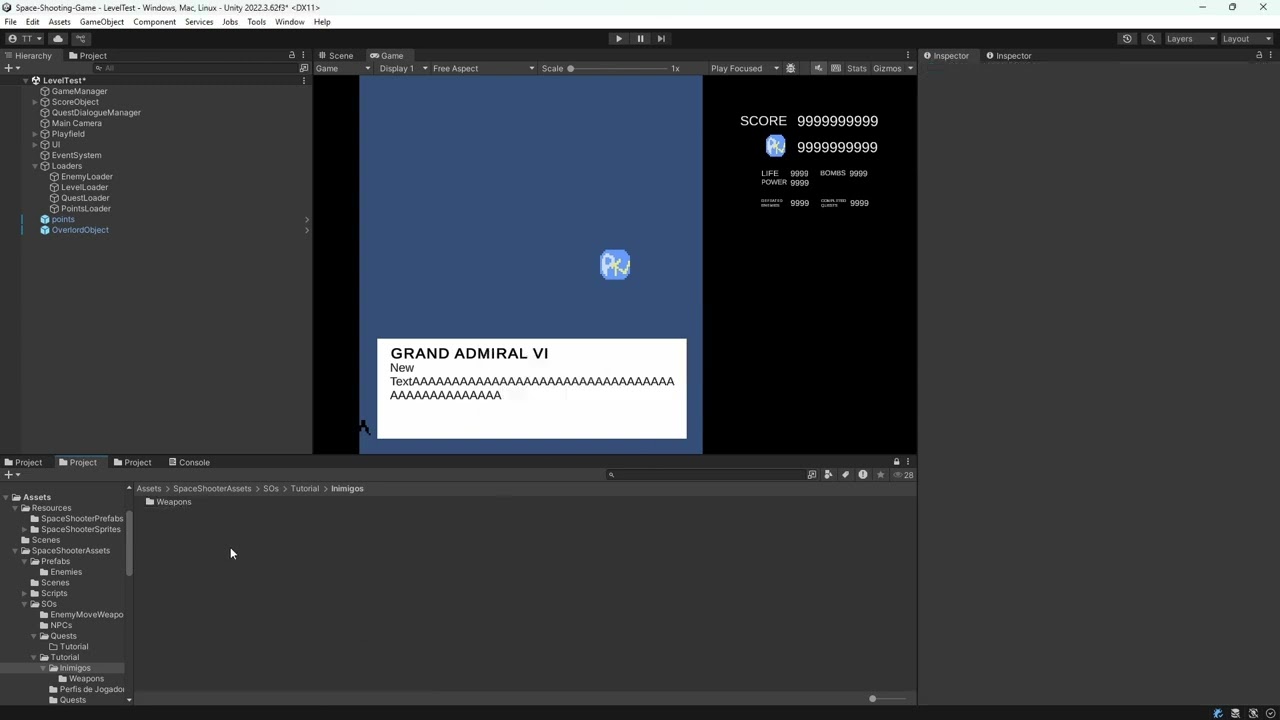The image size is (1280, 720).
Task: Click the Pause button in the toolbar
Action: (x=640, y=38)
